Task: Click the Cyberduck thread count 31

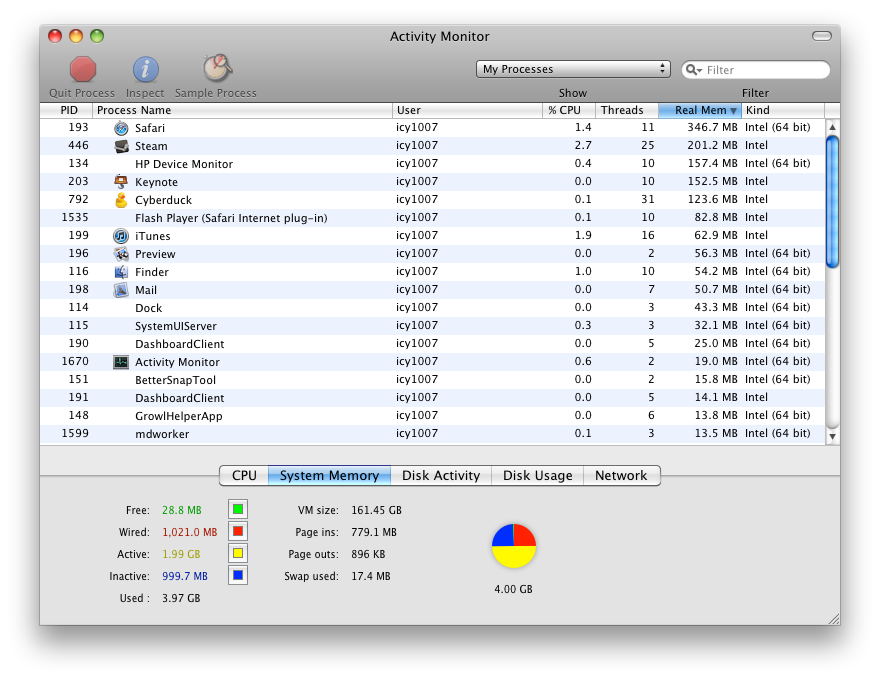Action: [648, 199]
